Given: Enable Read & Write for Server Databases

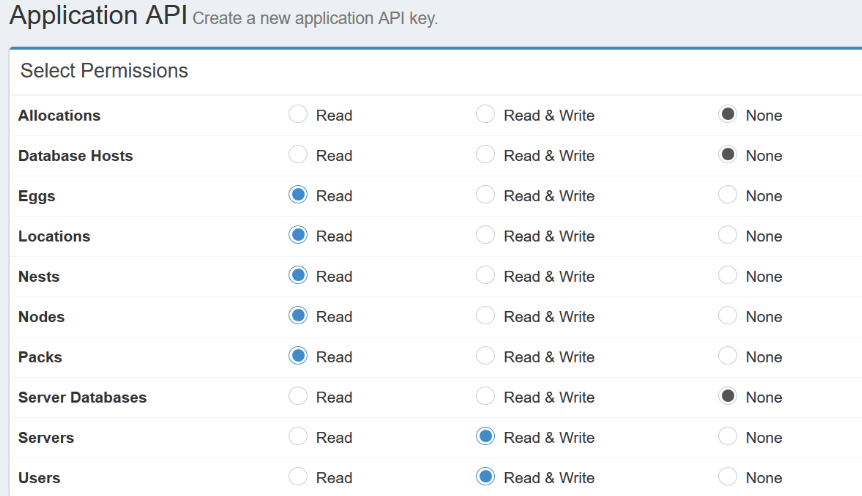Looking at the screenshot, I should click(486, 396).
